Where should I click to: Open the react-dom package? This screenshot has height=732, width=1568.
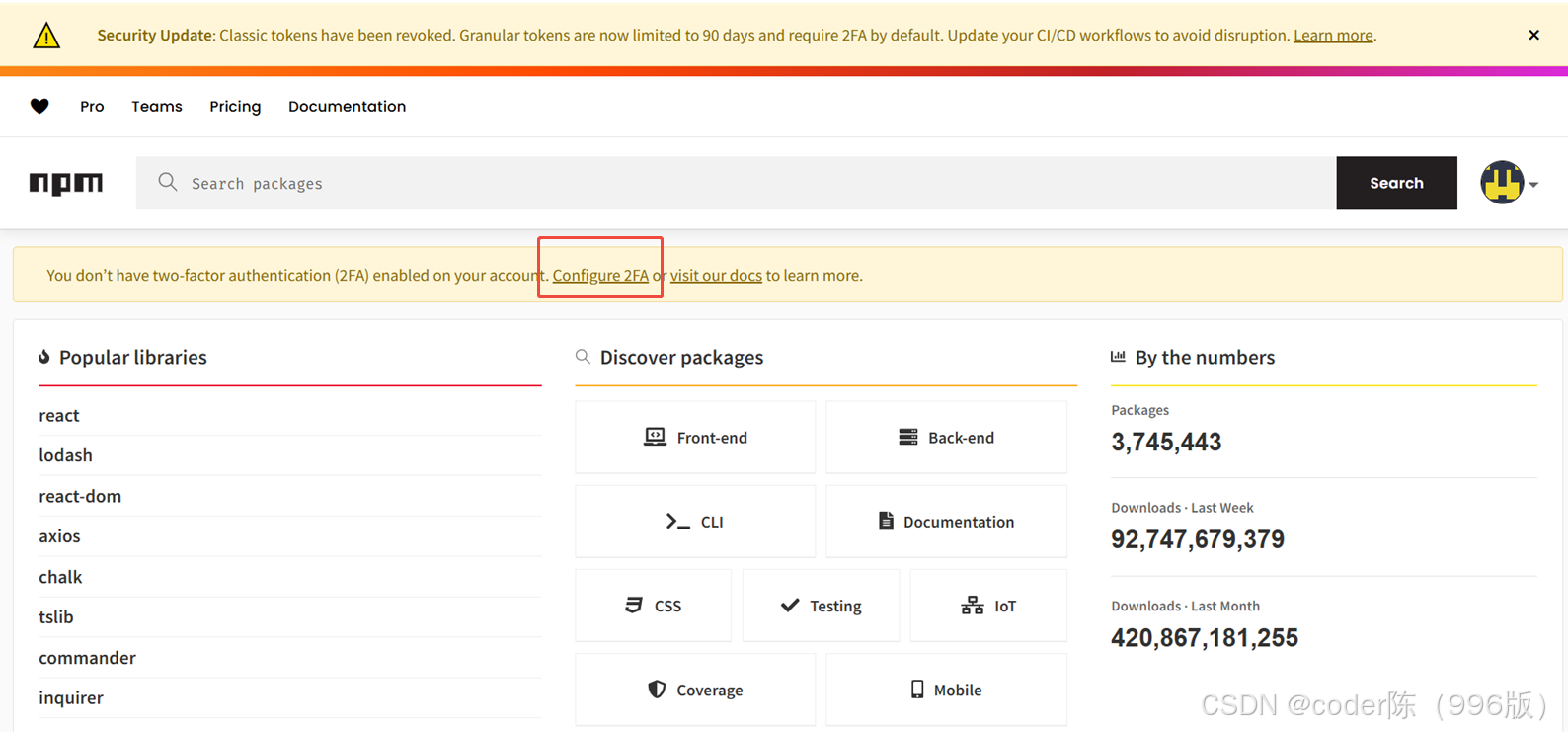(80, 496)
